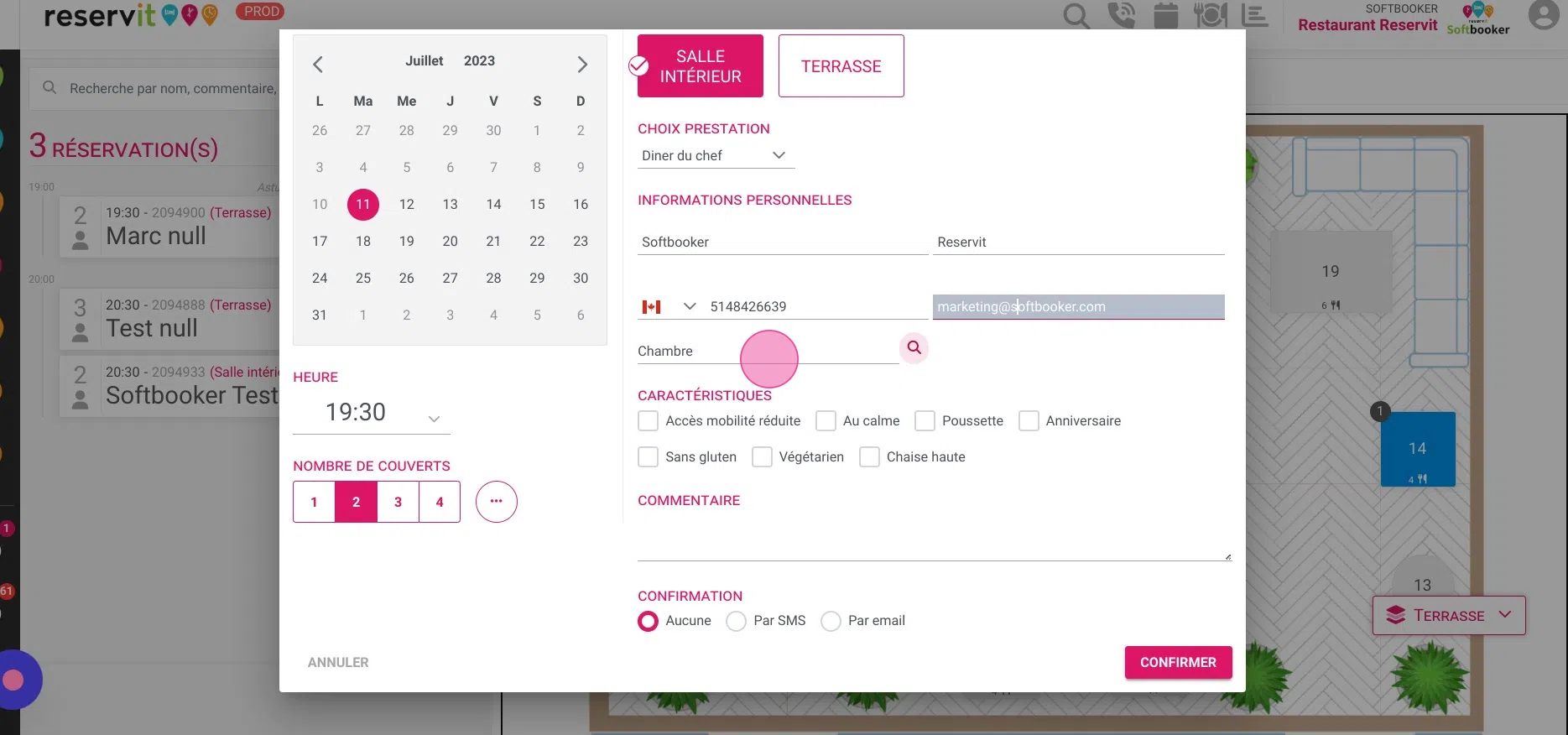Click the first name field Softbooker

(x=783, y=242)
